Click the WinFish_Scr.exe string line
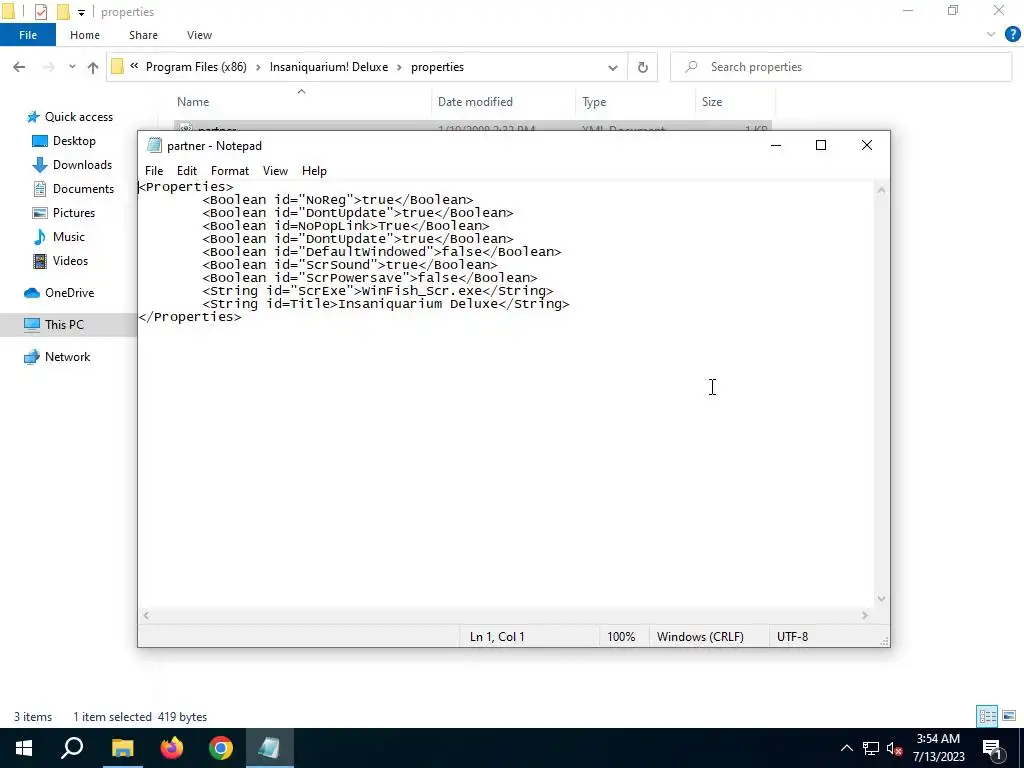 [377, 291]
